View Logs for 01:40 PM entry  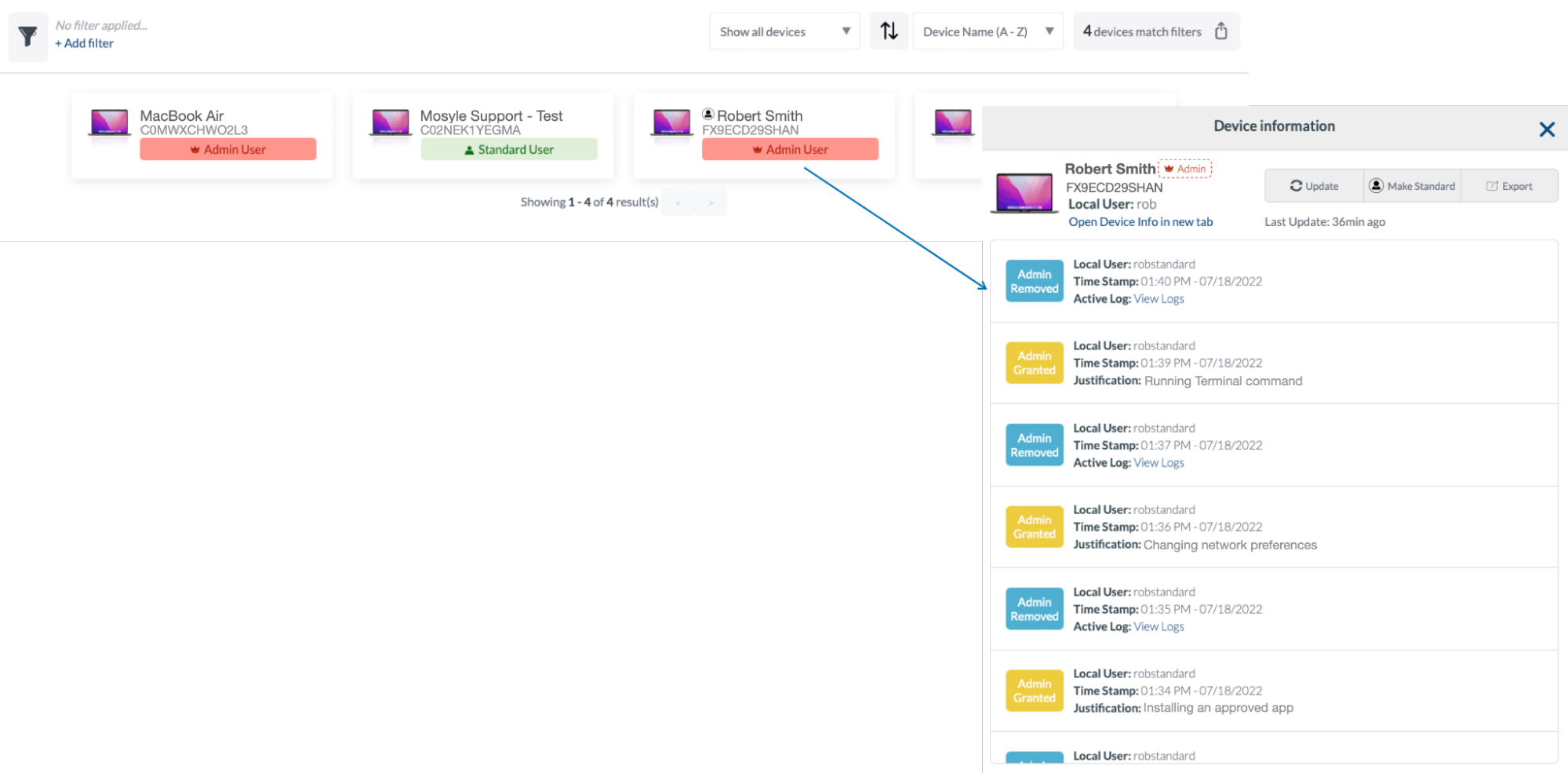click(x=1159, y=299)
